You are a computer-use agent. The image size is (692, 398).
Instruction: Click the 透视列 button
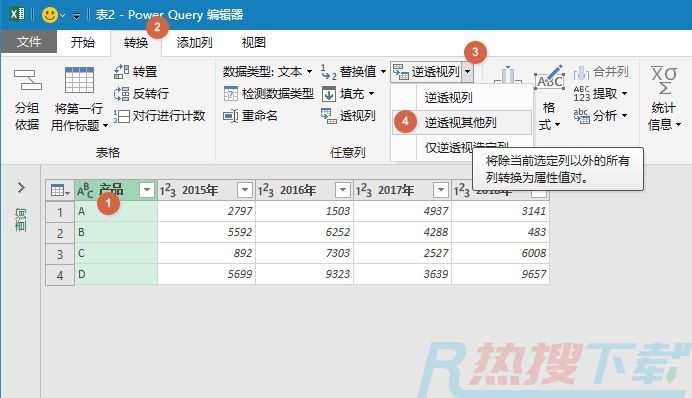click(x=348, y=116)
